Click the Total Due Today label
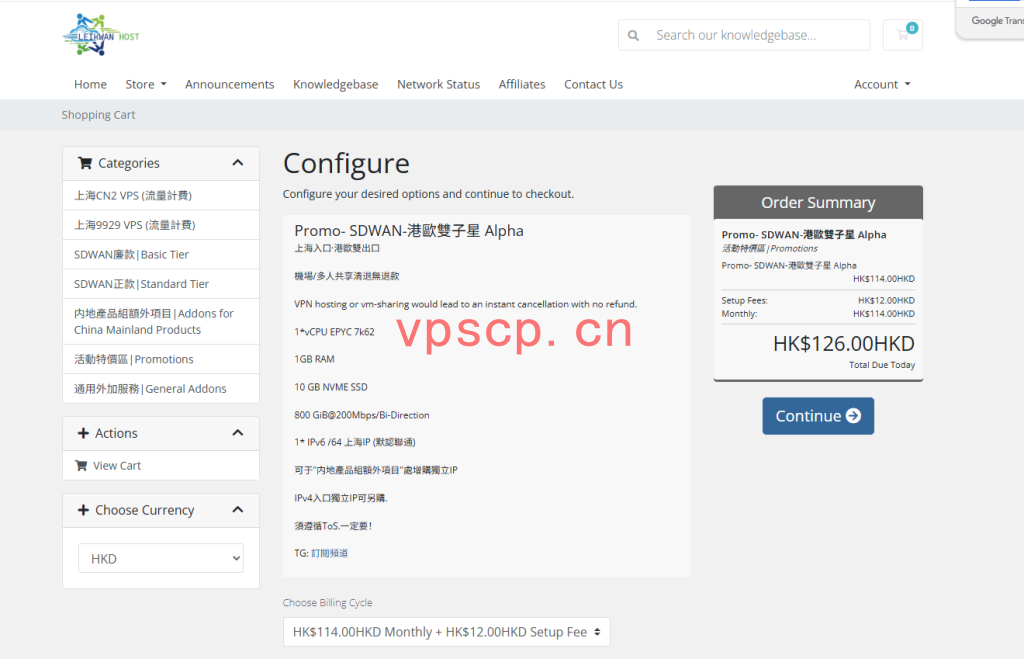1024x659 pixels. pyautogui.click(x=882, y=365)
